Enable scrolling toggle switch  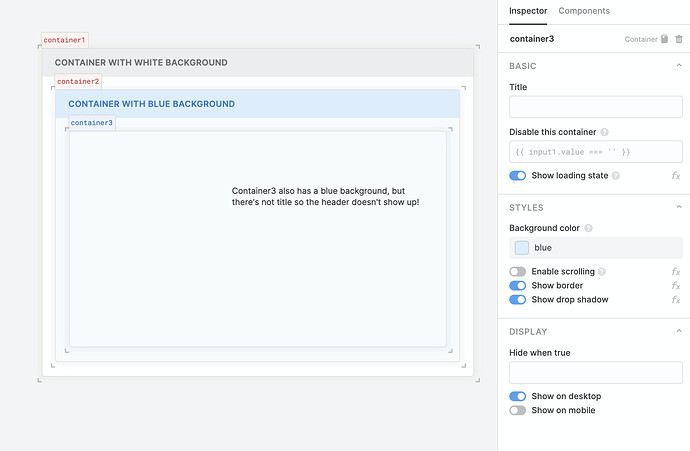518,271
